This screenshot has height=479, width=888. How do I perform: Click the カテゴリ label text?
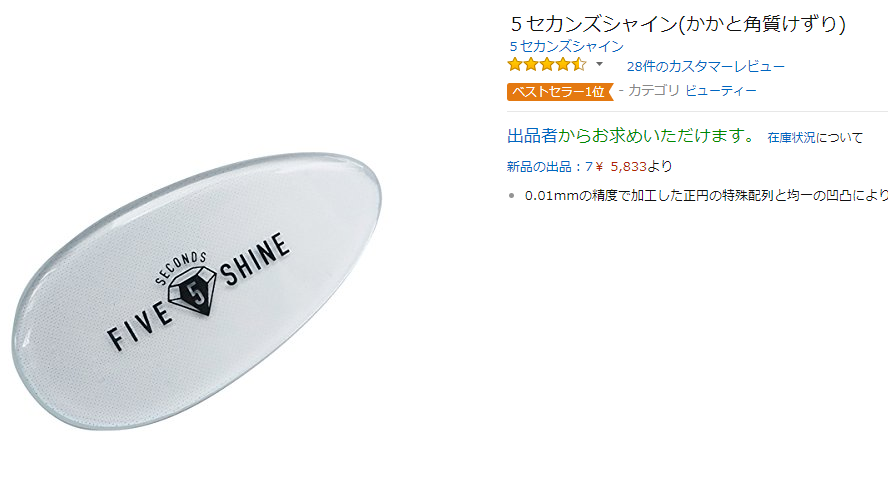[x=654, y=91]
